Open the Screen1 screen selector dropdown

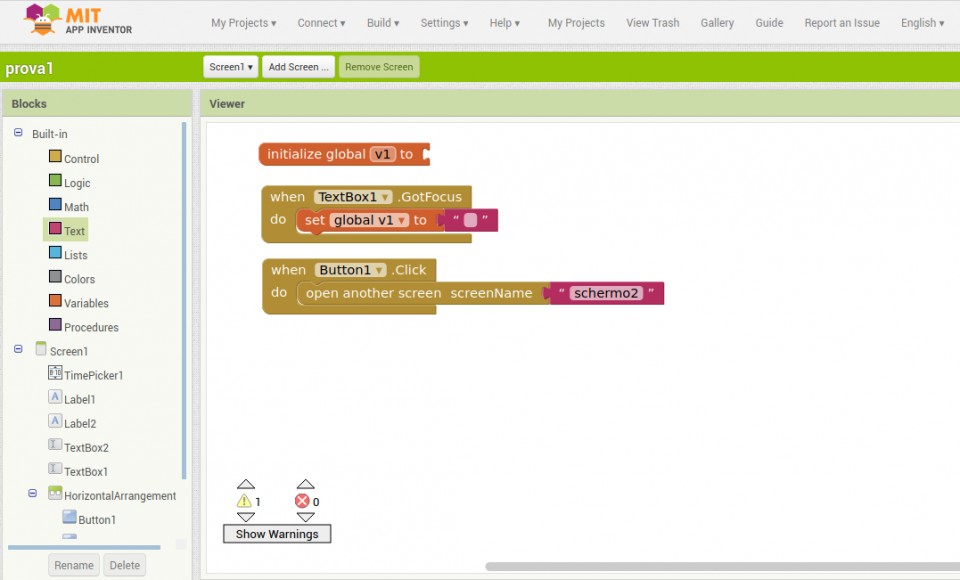tap(230, 68)
